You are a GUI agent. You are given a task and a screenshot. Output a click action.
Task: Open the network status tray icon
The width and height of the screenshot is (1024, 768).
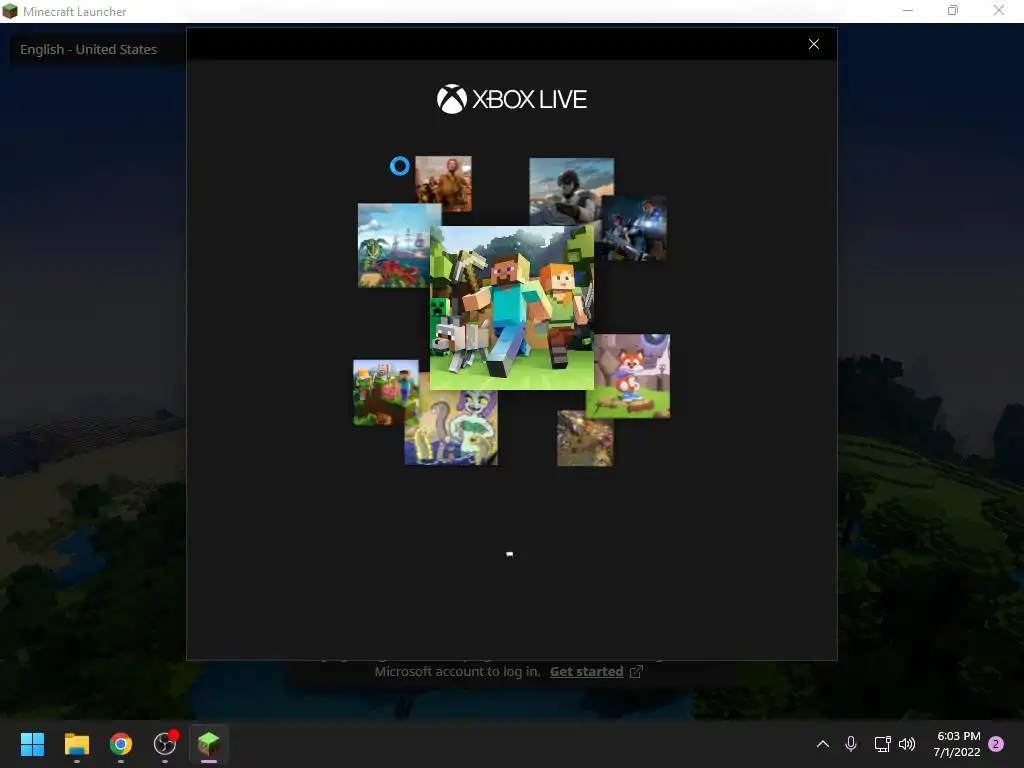tap(882, 744)
